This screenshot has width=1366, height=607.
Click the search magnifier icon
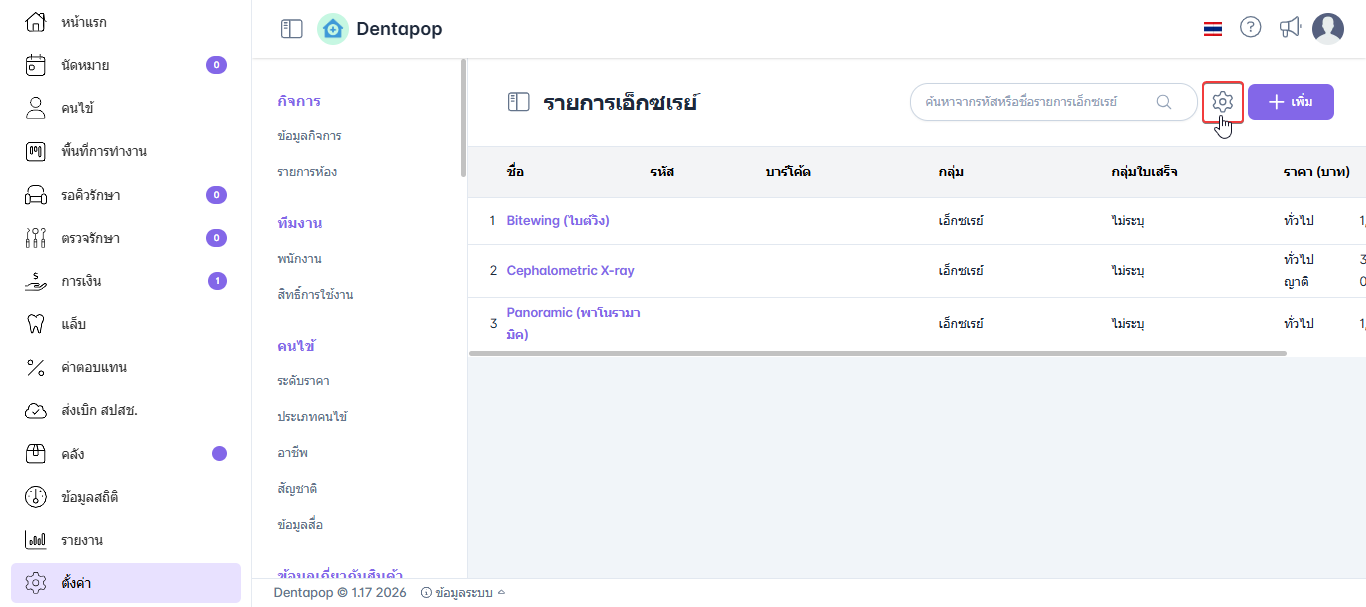(1163, 102)
